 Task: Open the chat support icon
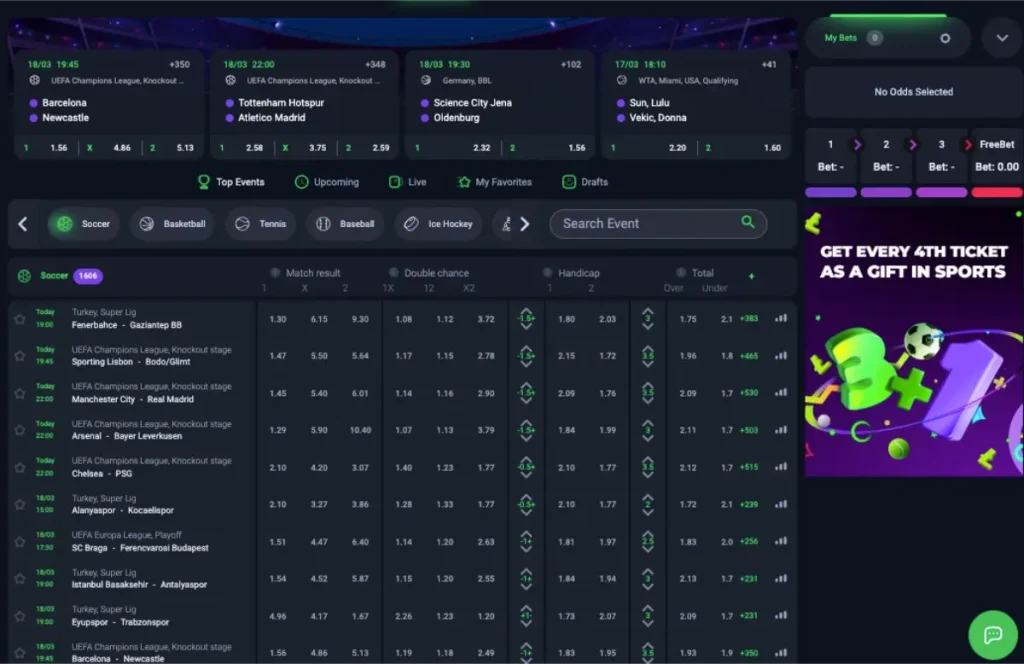coord(993,634)
